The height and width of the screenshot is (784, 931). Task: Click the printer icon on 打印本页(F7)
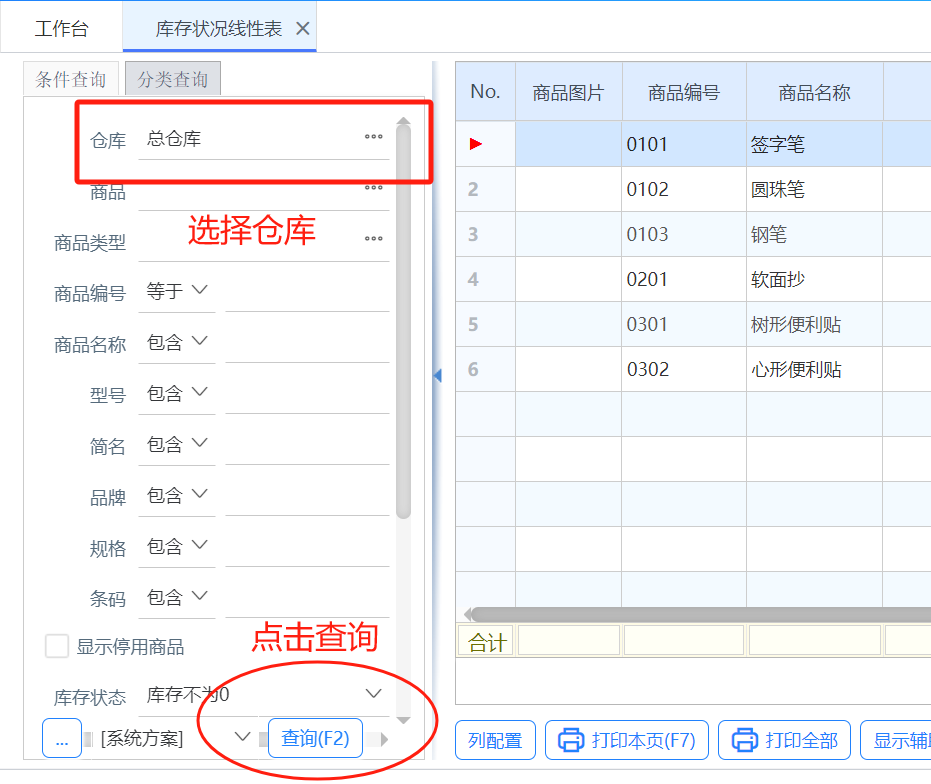coord(571,741)
